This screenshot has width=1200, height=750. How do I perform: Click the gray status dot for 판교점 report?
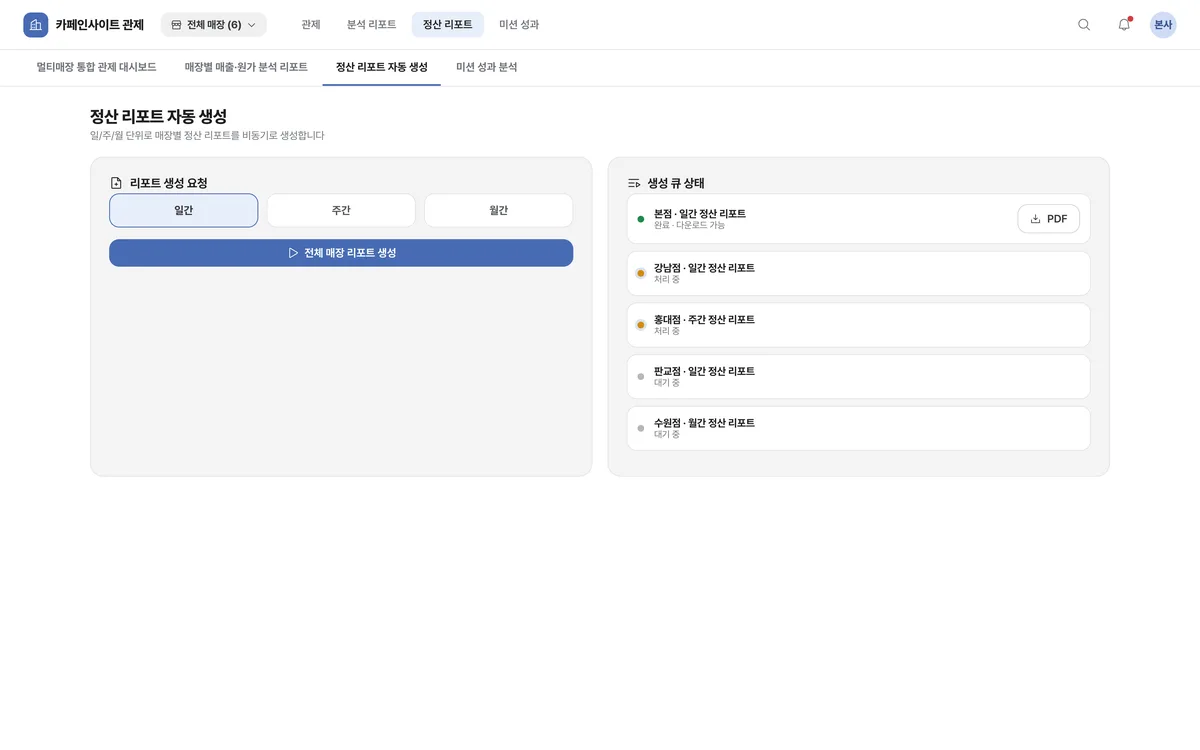pyautogui.click(x=641, y=377)
